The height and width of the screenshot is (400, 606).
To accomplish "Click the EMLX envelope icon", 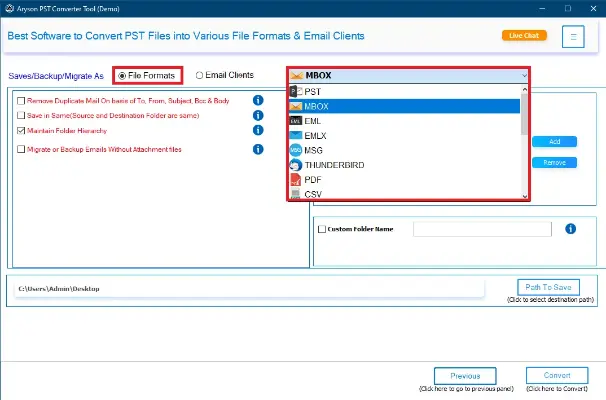I will coord(296,135).
